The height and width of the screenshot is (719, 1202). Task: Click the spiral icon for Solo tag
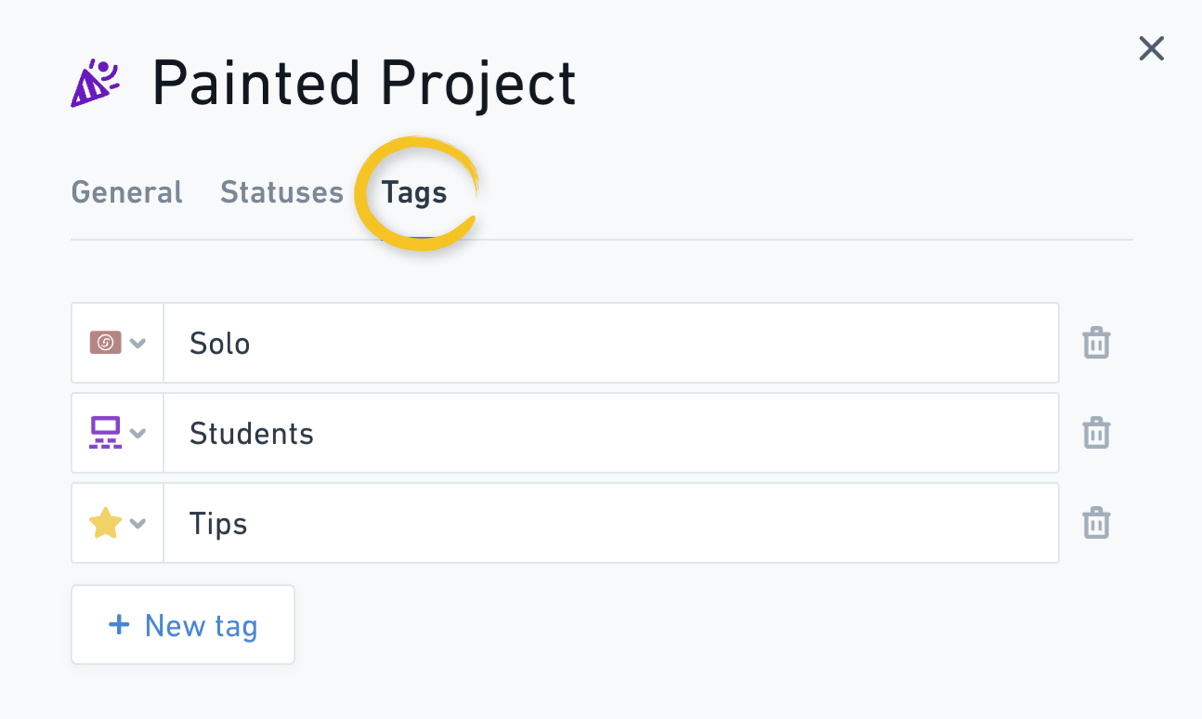105,343
